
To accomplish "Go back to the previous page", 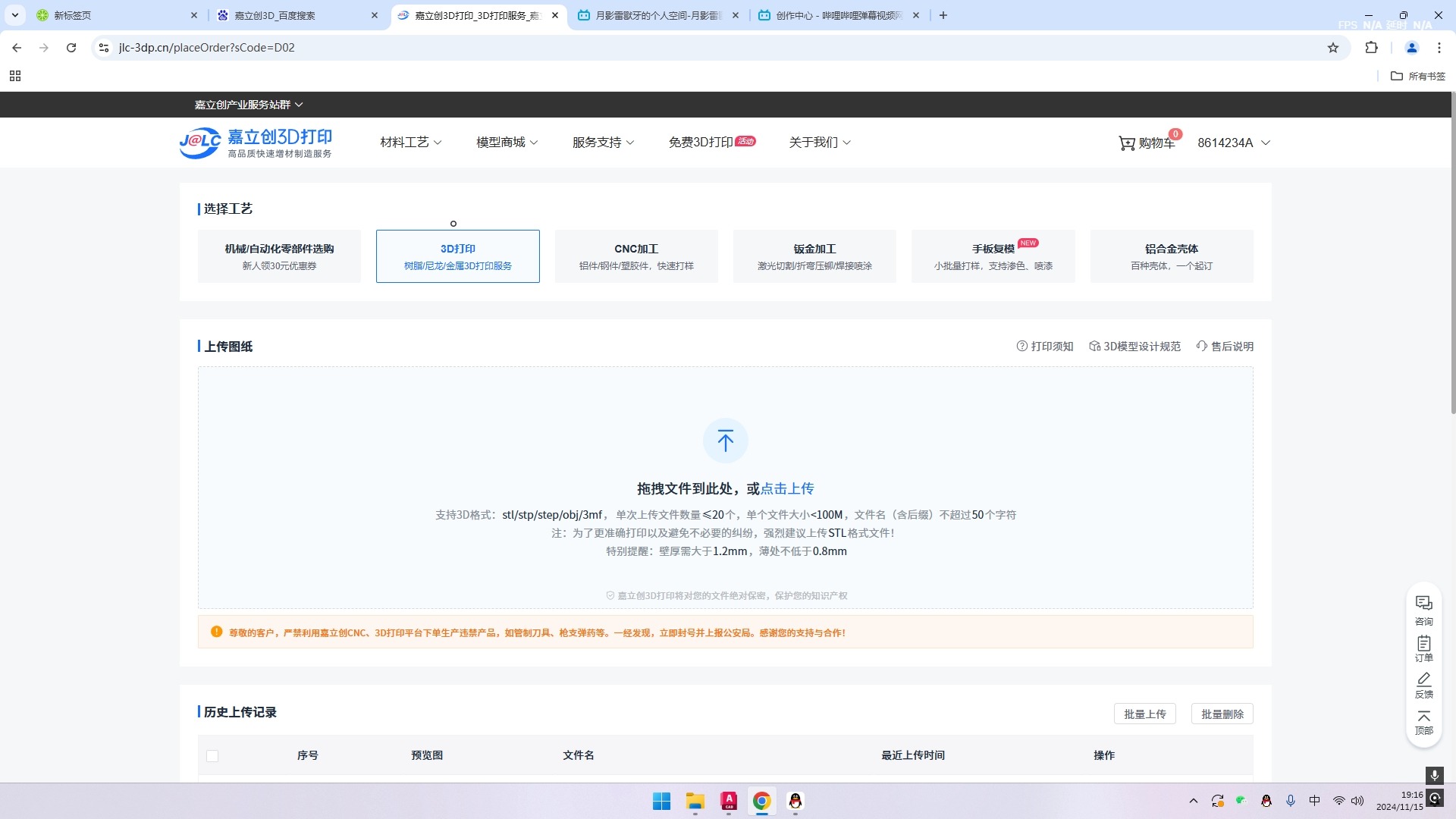I will coord(17,48).
